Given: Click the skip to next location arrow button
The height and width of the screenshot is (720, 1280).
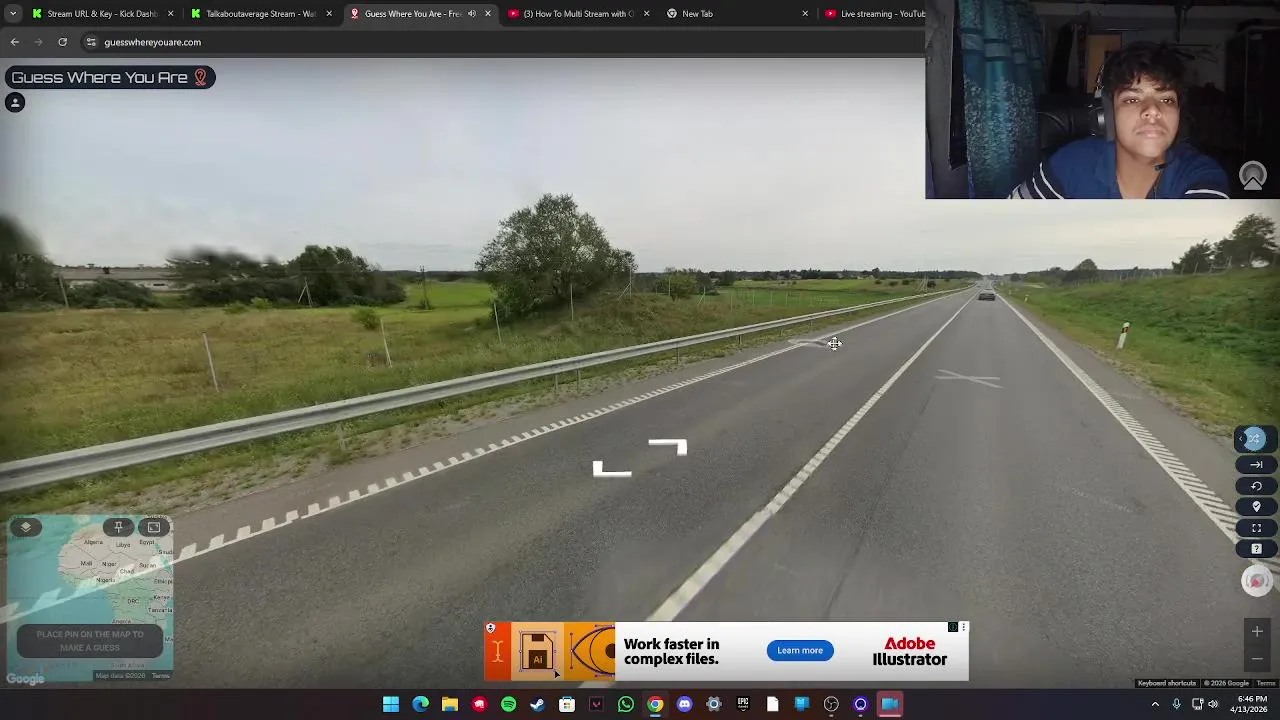Looking at the screenshot, I should [x=1256, y=464].
